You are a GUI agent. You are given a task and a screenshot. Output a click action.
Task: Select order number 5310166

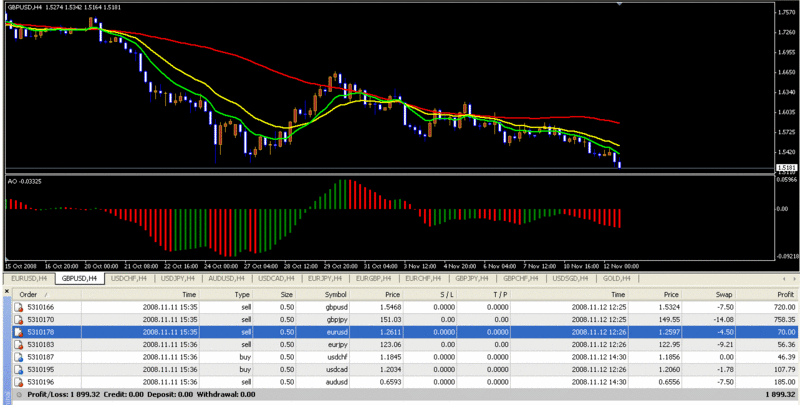[41, 307]
